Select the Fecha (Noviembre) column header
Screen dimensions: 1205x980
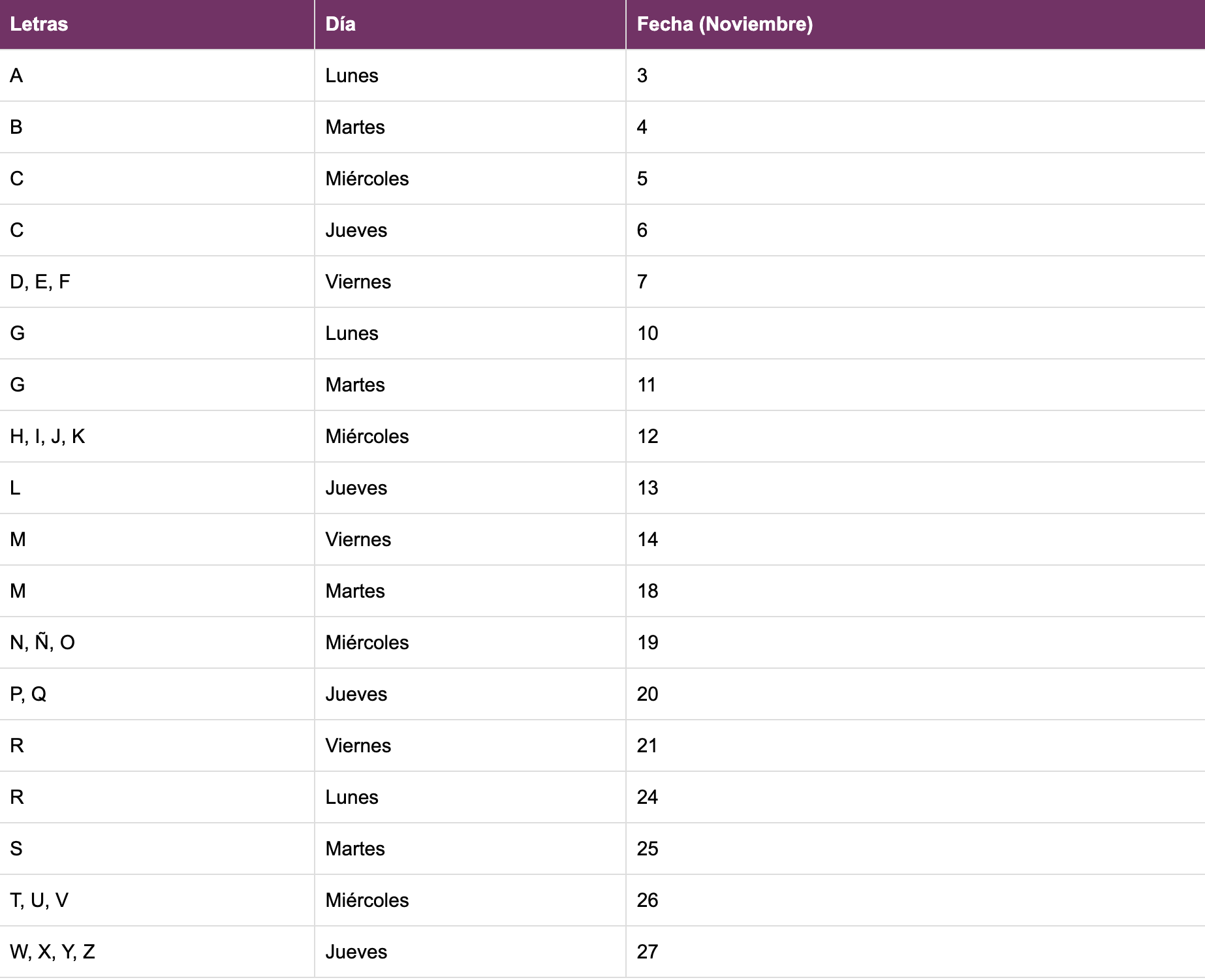(x=725, y=24)
